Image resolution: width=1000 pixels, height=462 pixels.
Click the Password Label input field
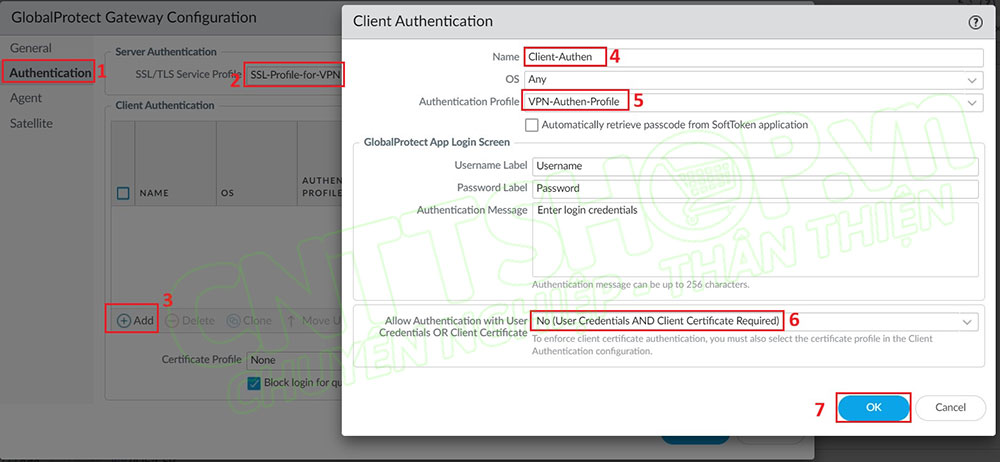755,188
